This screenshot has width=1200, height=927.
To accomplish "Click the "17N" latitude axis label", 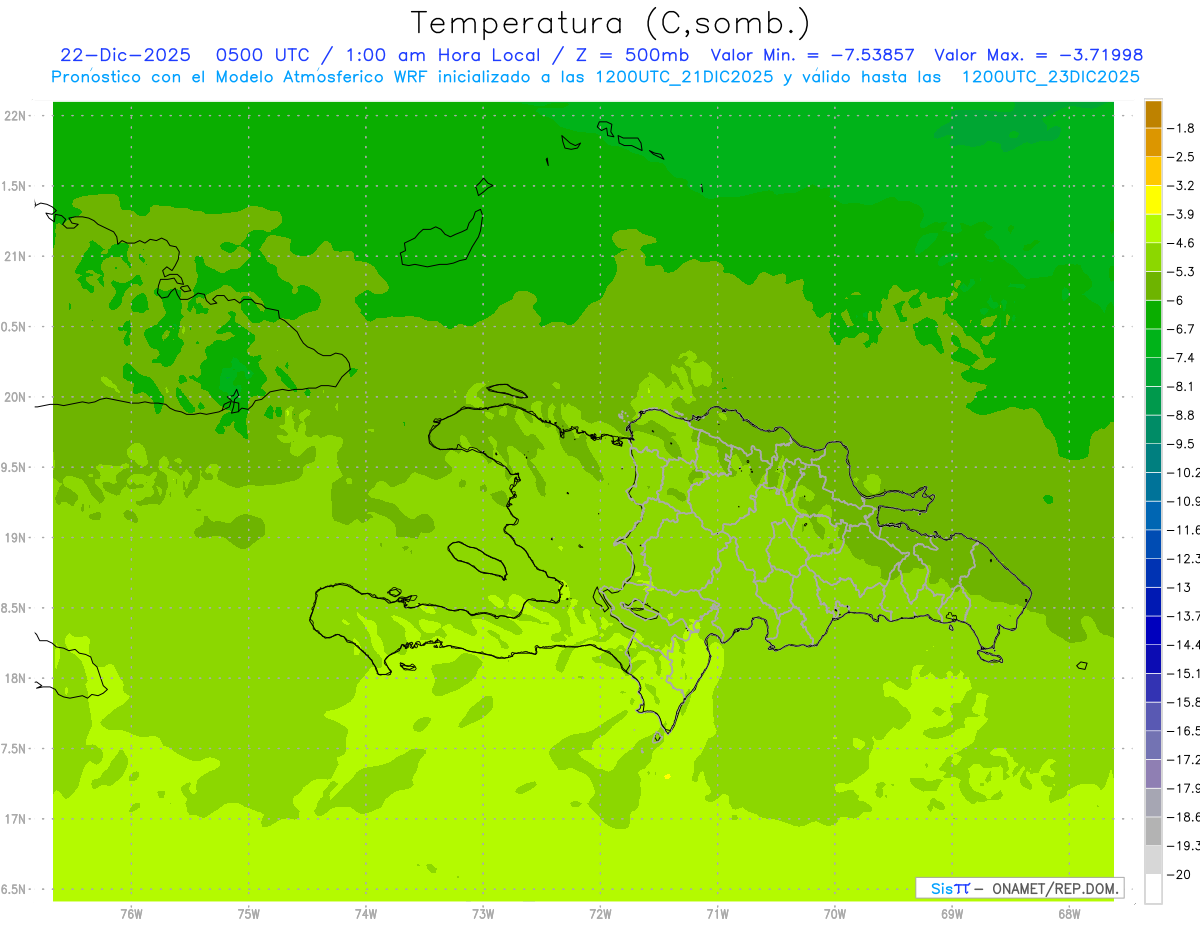I will [15, 819].
